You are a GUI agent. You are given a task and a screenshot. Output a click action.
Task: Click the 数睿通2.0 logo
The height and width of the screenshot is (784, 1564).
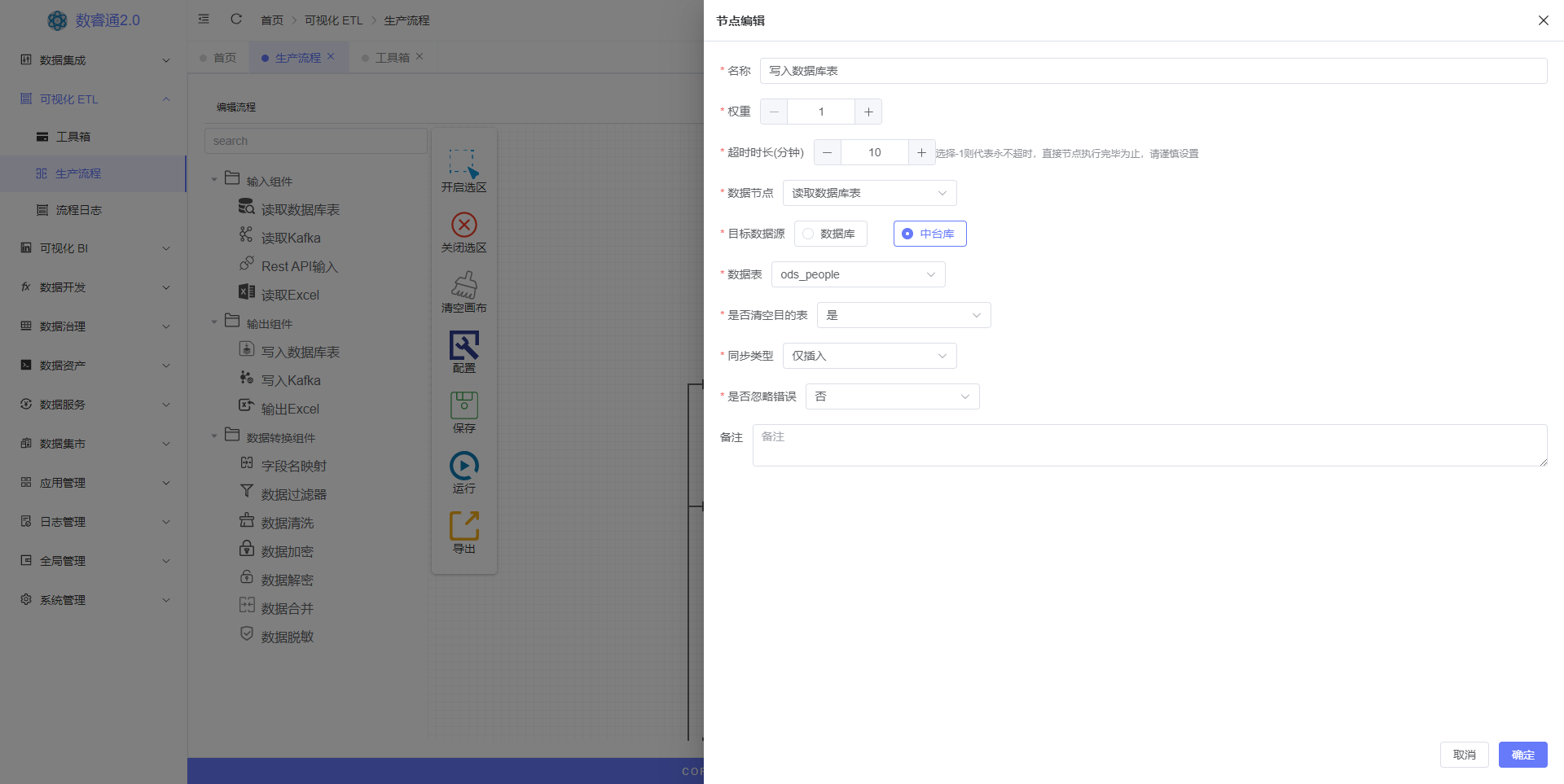94,20
